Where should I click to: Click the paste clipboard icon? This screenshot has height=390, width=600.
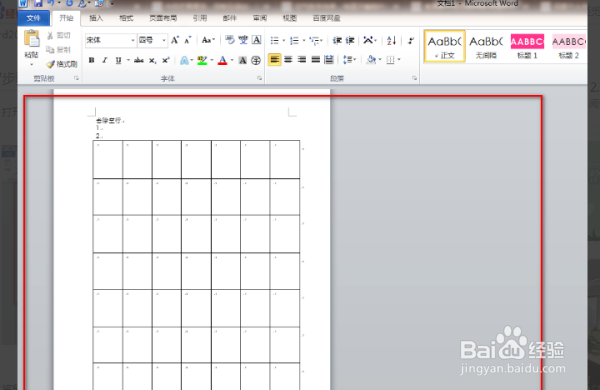click(31, 38)
